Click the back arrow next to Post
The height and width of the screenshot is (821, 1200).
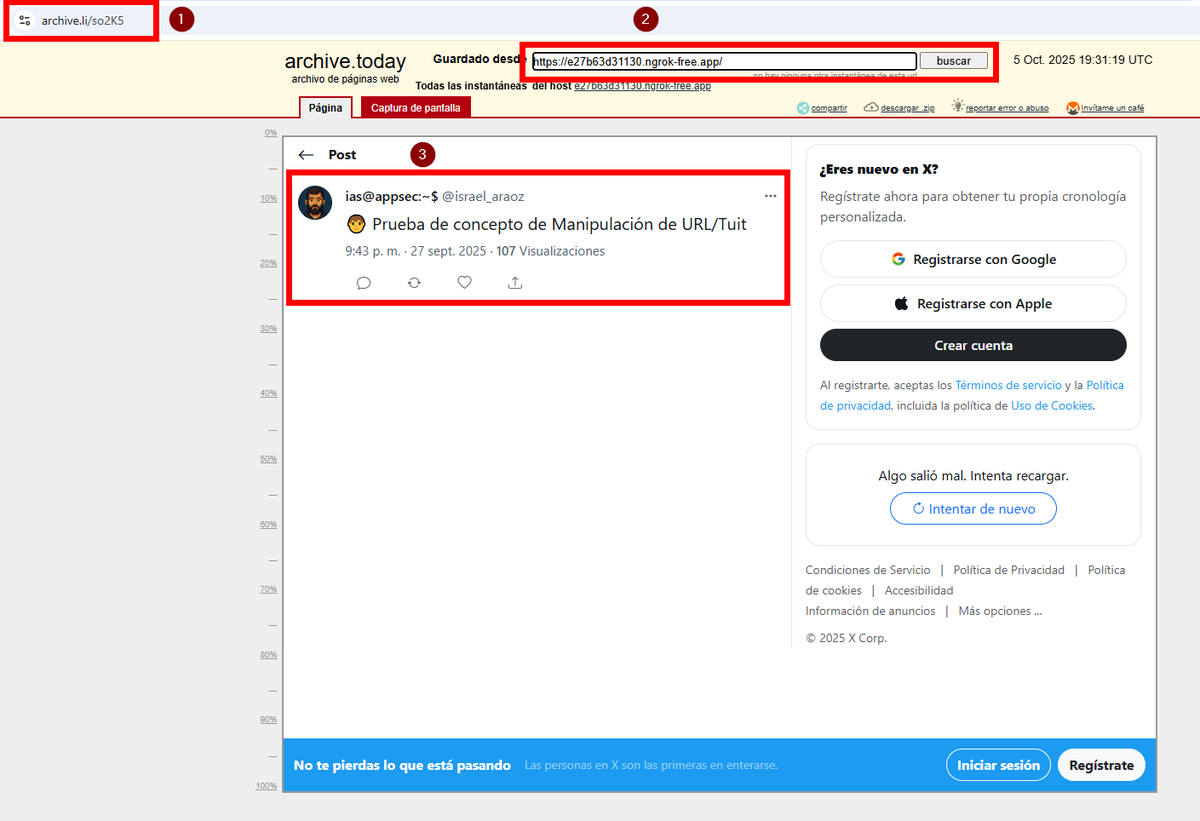306,155
